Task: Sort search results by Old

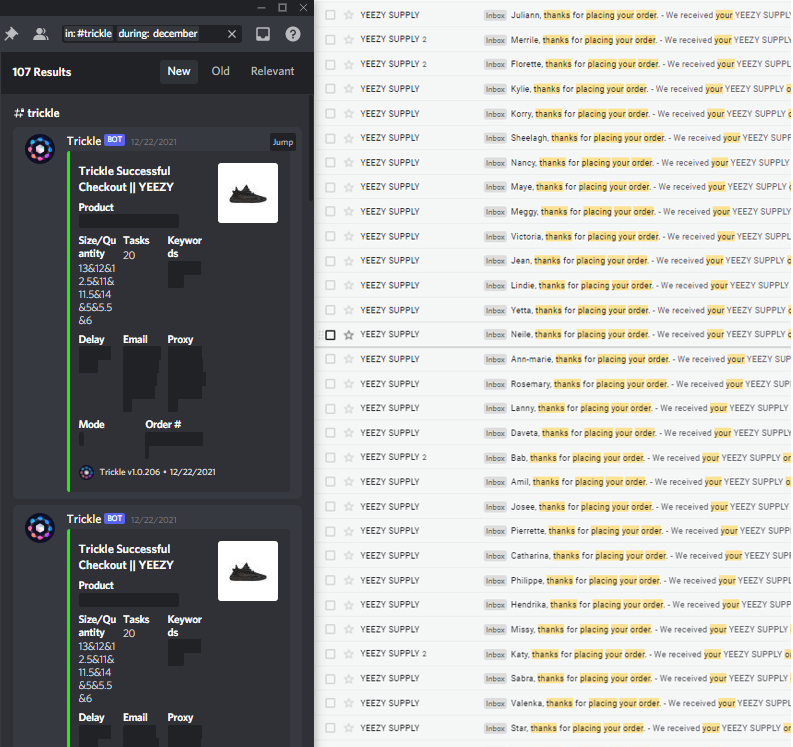Action: 221,71
